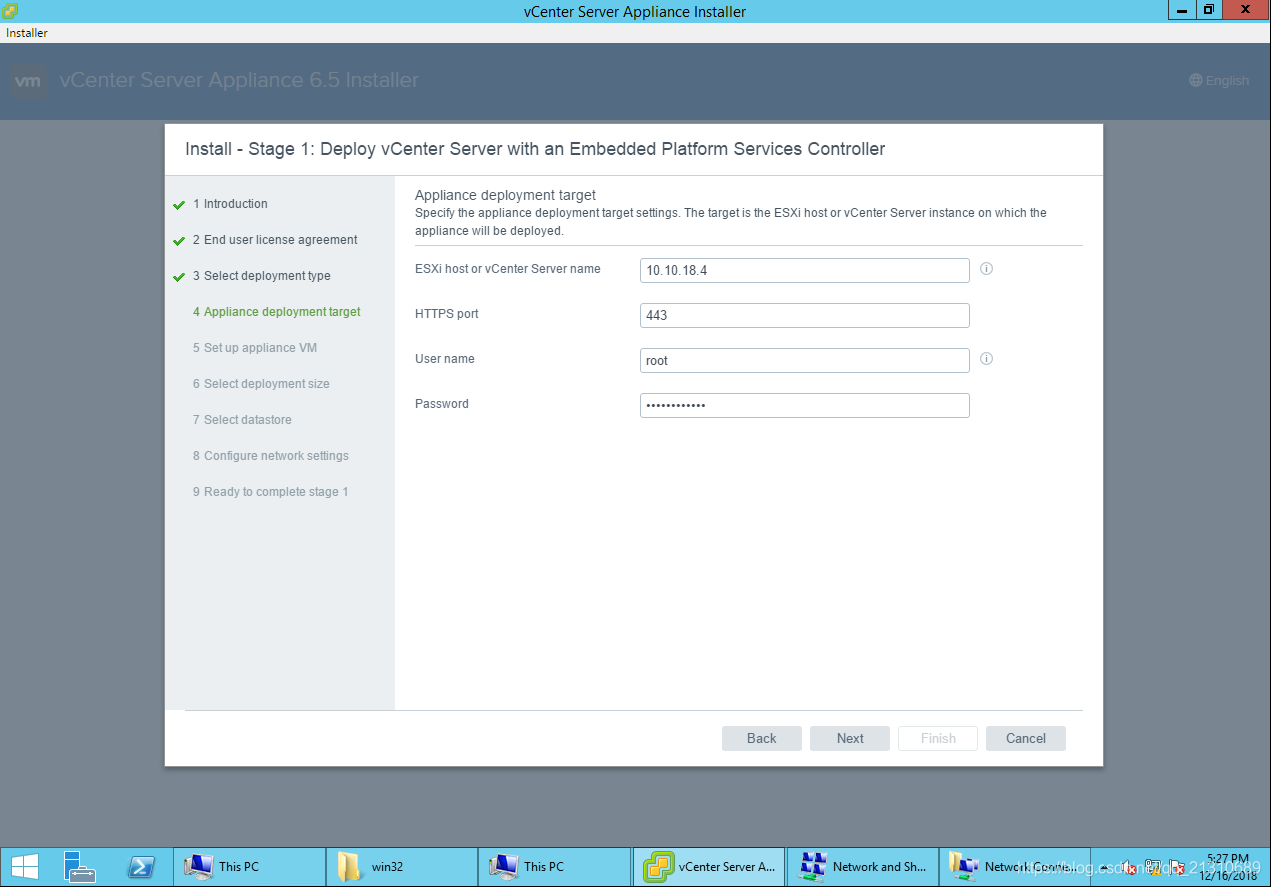Image resolution: width=1271 pixels, height=887 pixels.
Task: Select step 7 Select datastore
Action: click(x=242, y=420)
